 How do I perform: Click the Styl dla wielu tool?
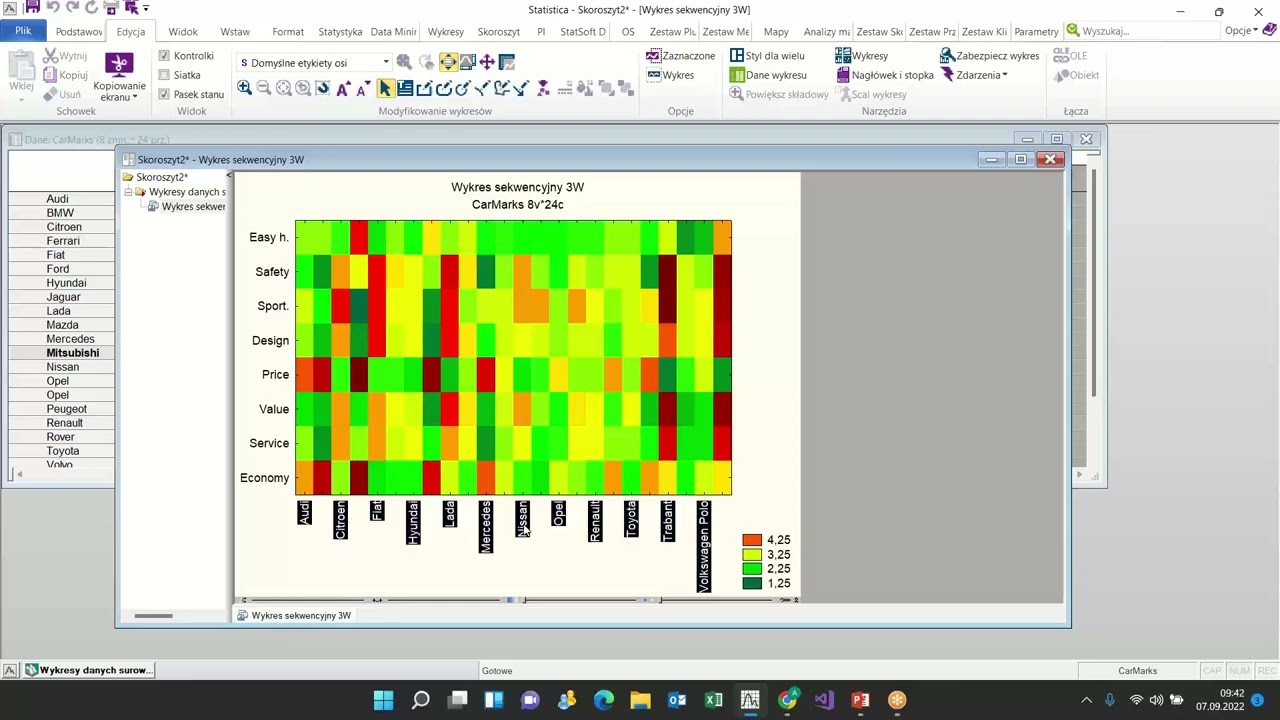[767, 56]
